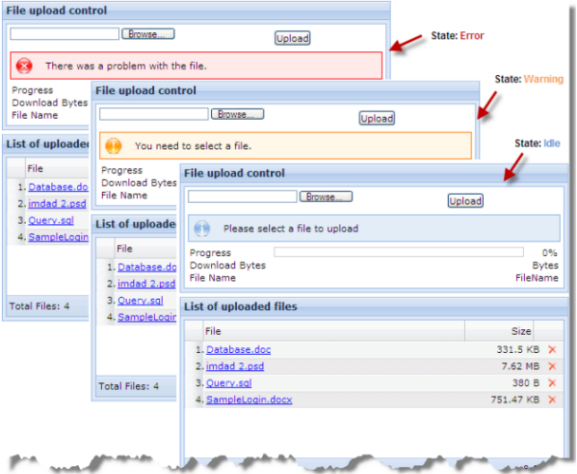
Task: Open Database.do link in Warning panel list
Action: point(147,267)
